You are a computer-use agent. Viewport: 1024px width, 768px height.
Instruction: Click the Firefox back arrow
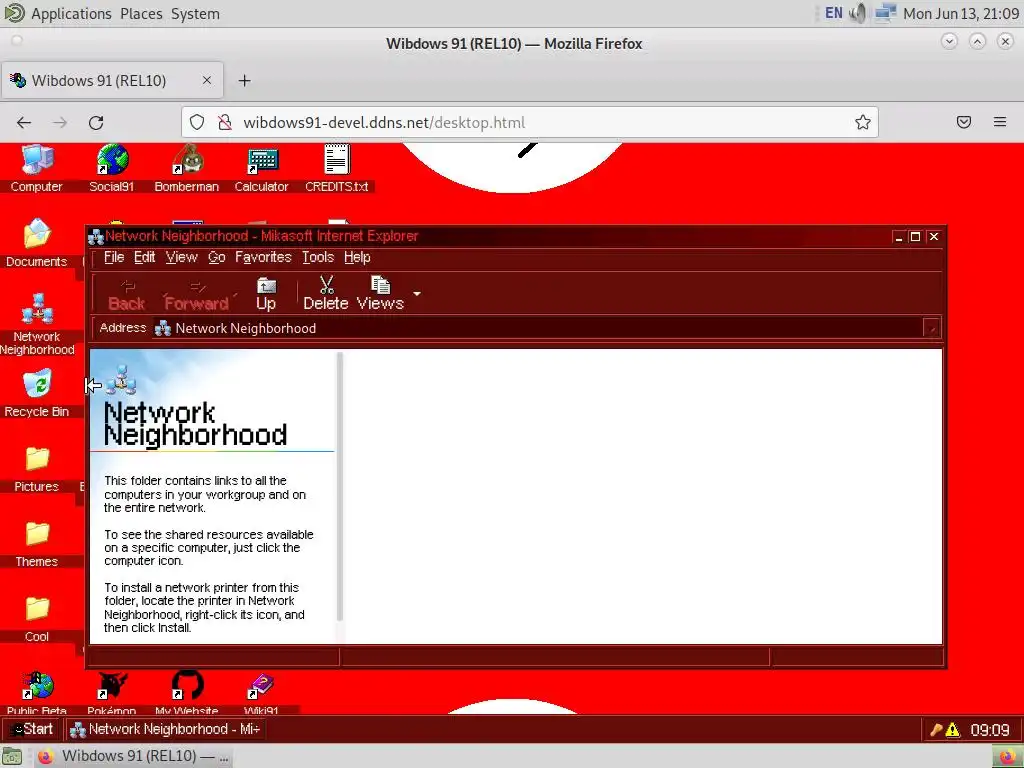[x=24, y=123]
